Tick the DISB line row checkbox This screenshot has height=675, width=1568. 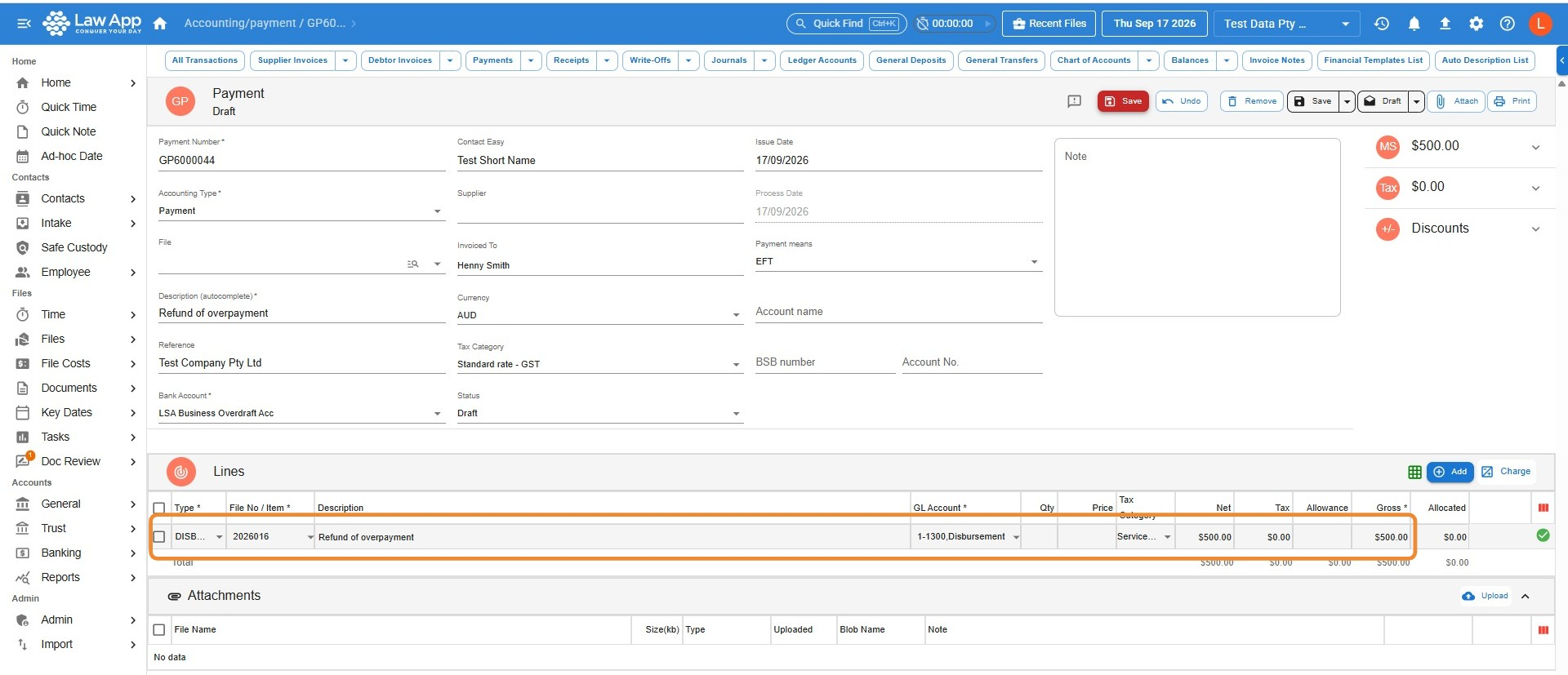159,537
